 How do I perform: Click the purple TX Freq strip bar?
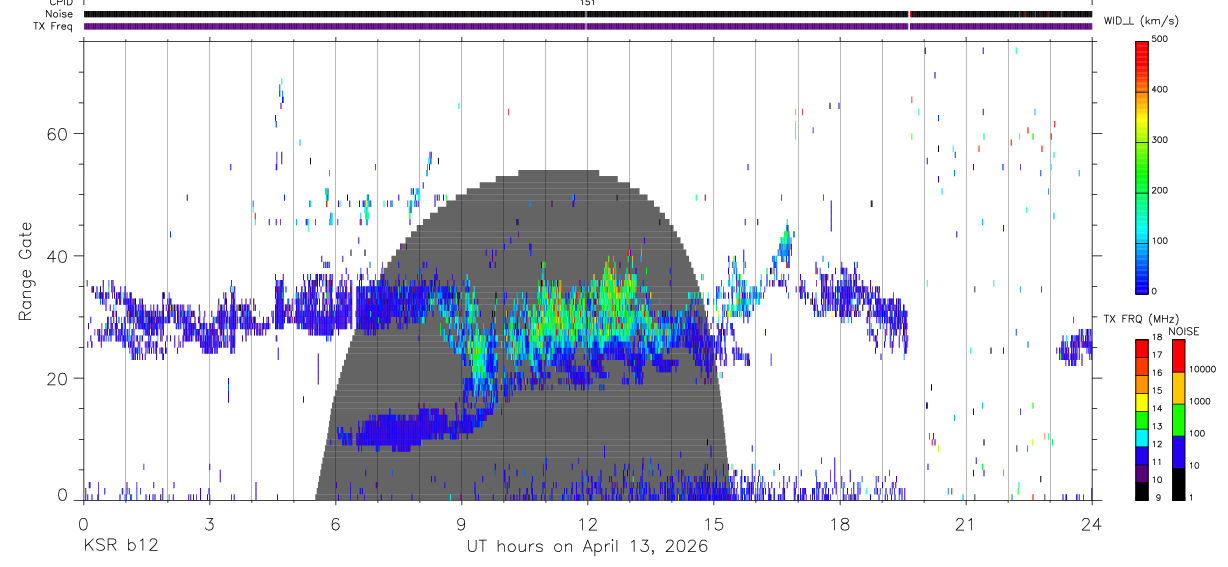coord(588,26)
